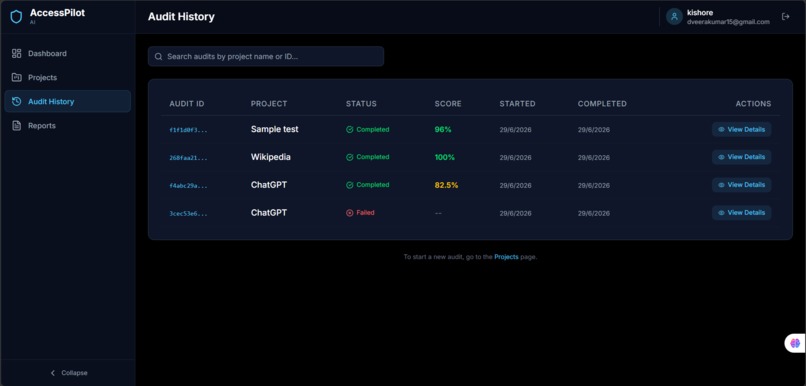
Task: Click the Audit History page title
Action: (x=181, y=17)
